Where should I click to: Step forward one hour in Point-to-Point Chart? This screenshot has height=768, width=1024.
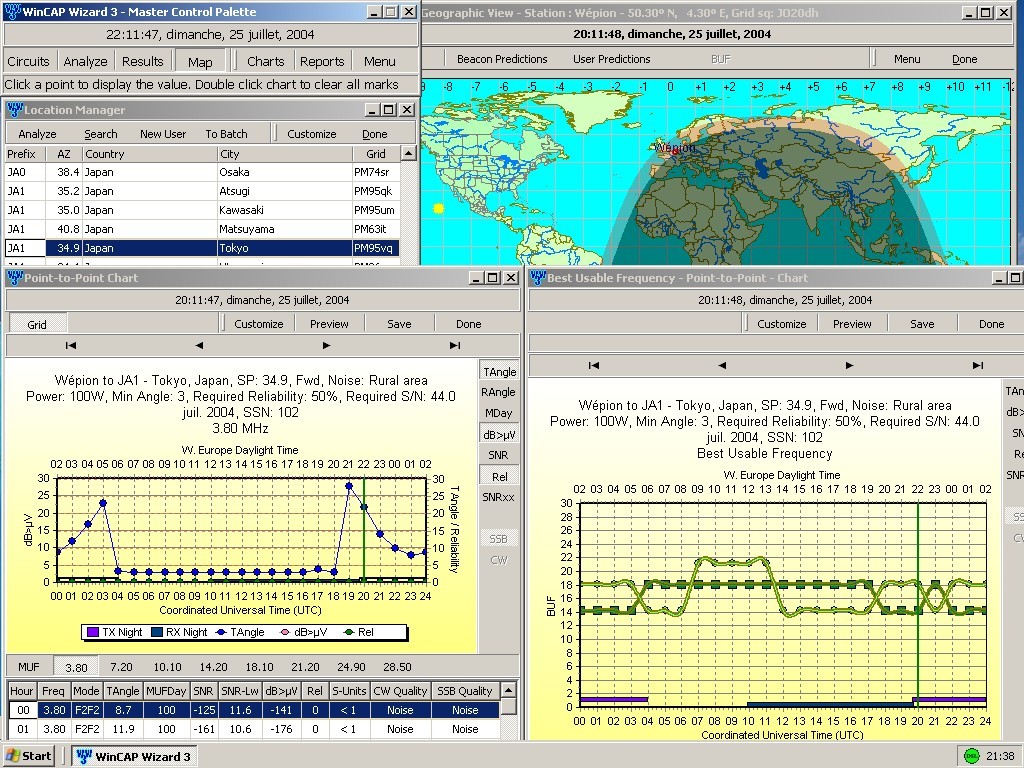(327, 345)
